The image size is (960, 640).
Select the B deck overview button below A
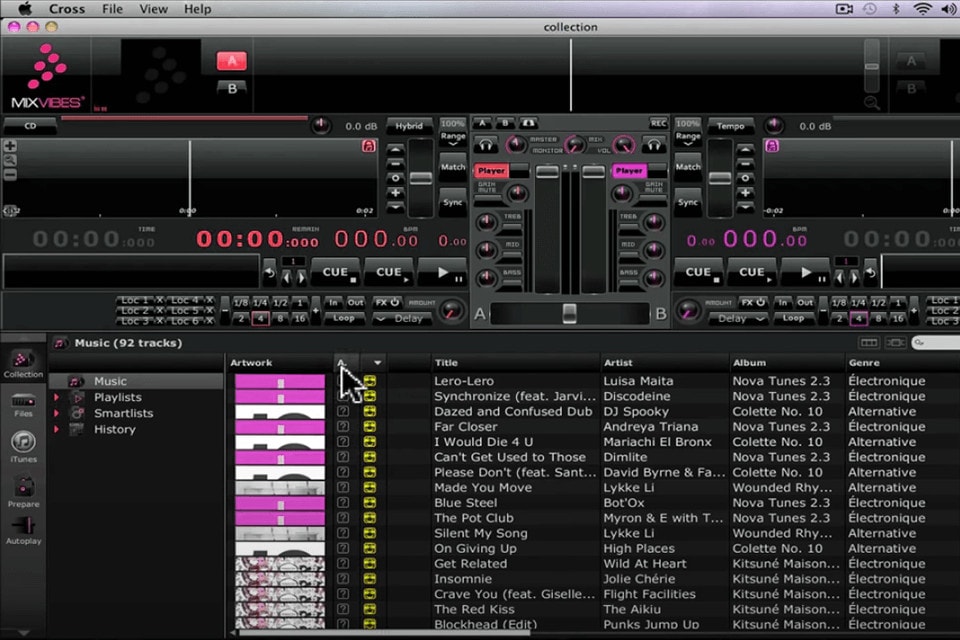[232, 89]
